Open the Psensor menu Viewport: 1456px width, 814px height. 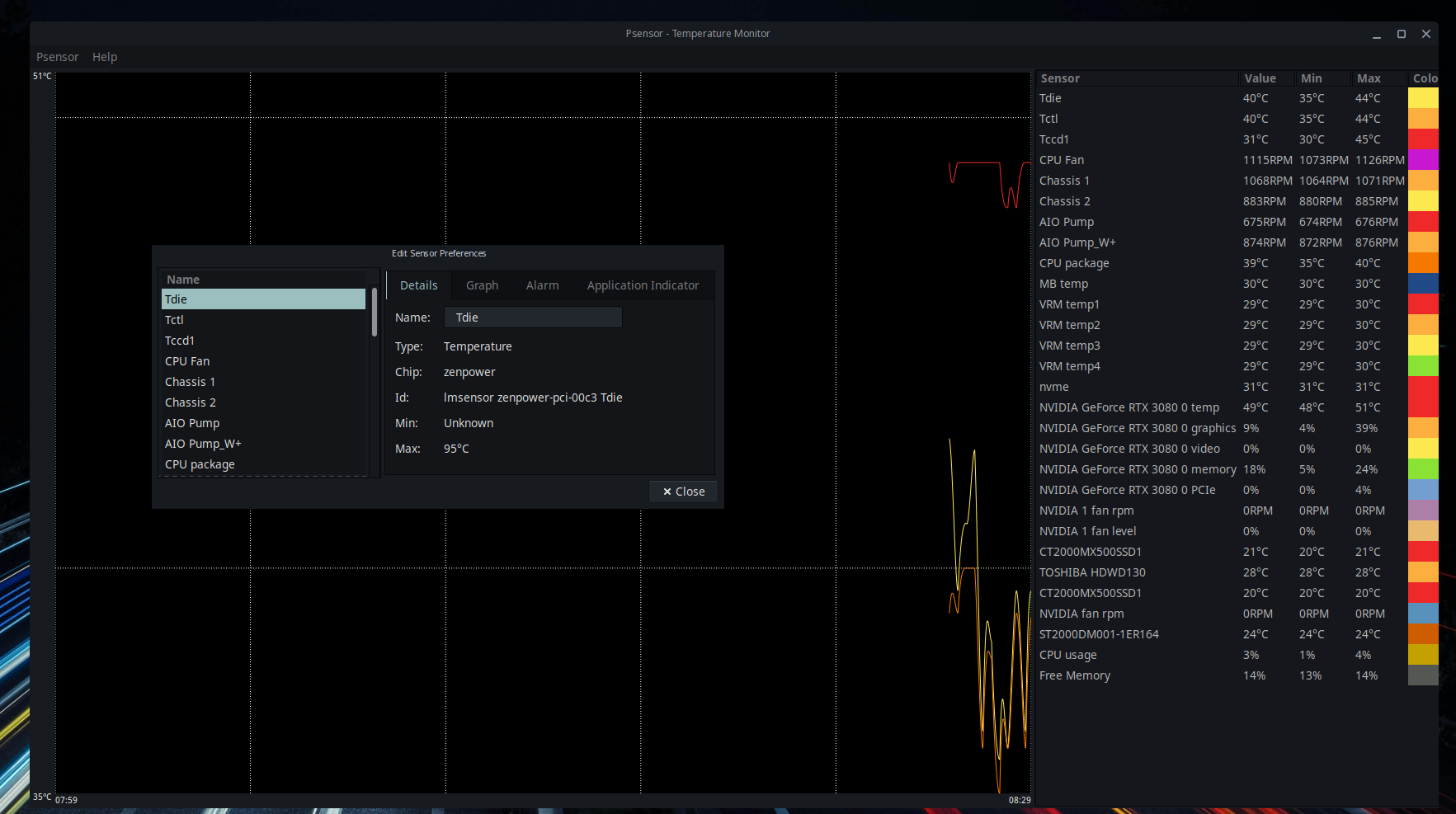(57, 57)
